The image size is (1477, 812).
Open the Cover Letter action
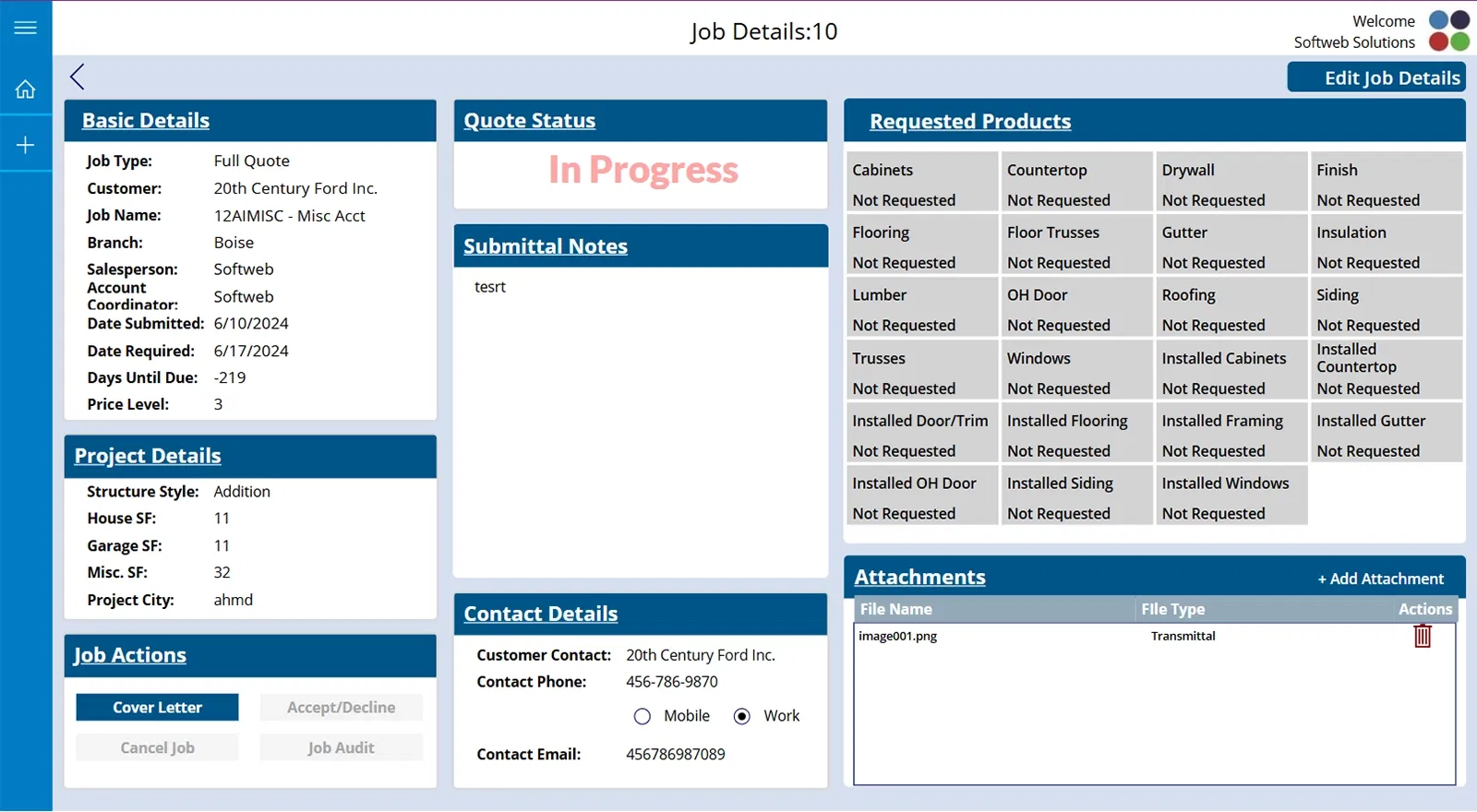coord(157,708)
